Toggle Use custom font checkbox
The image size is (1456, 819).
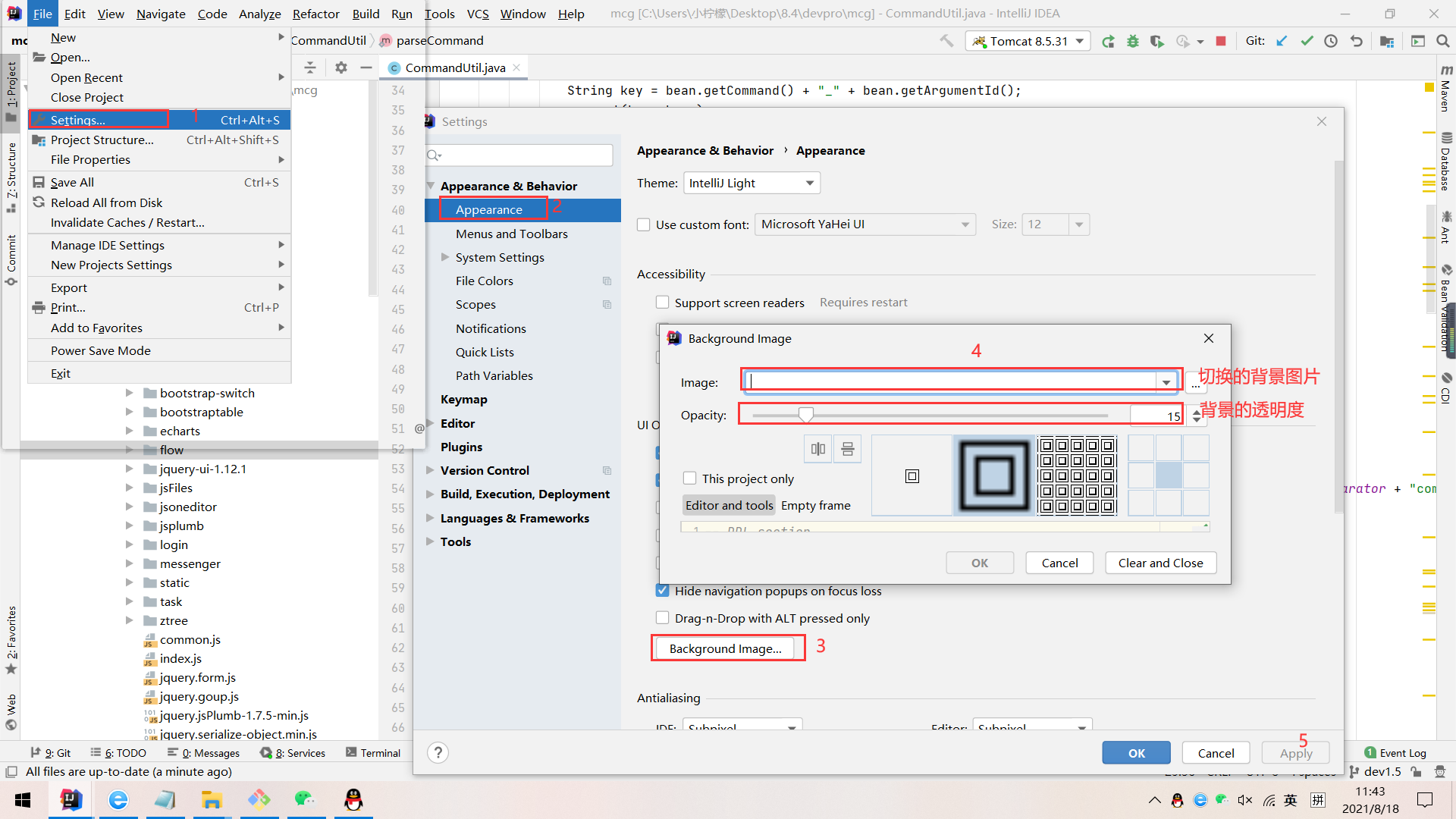tap(644, 224)
